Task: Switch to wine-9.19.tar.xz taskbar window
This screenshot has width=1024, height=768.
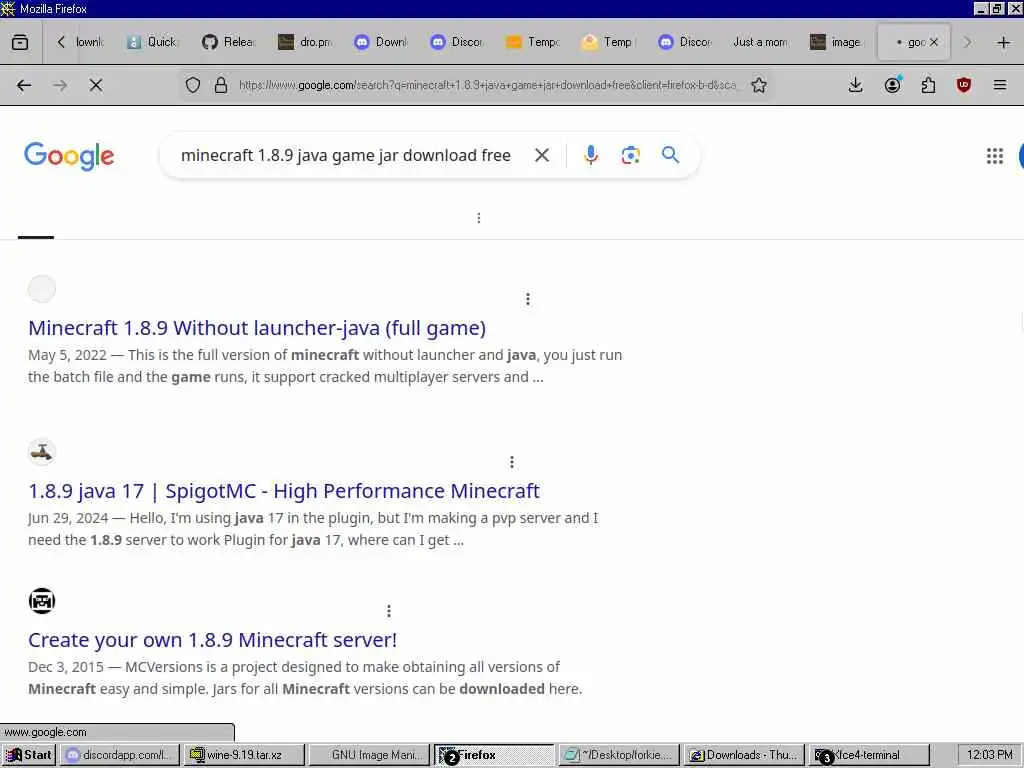Action: point(243,755)
